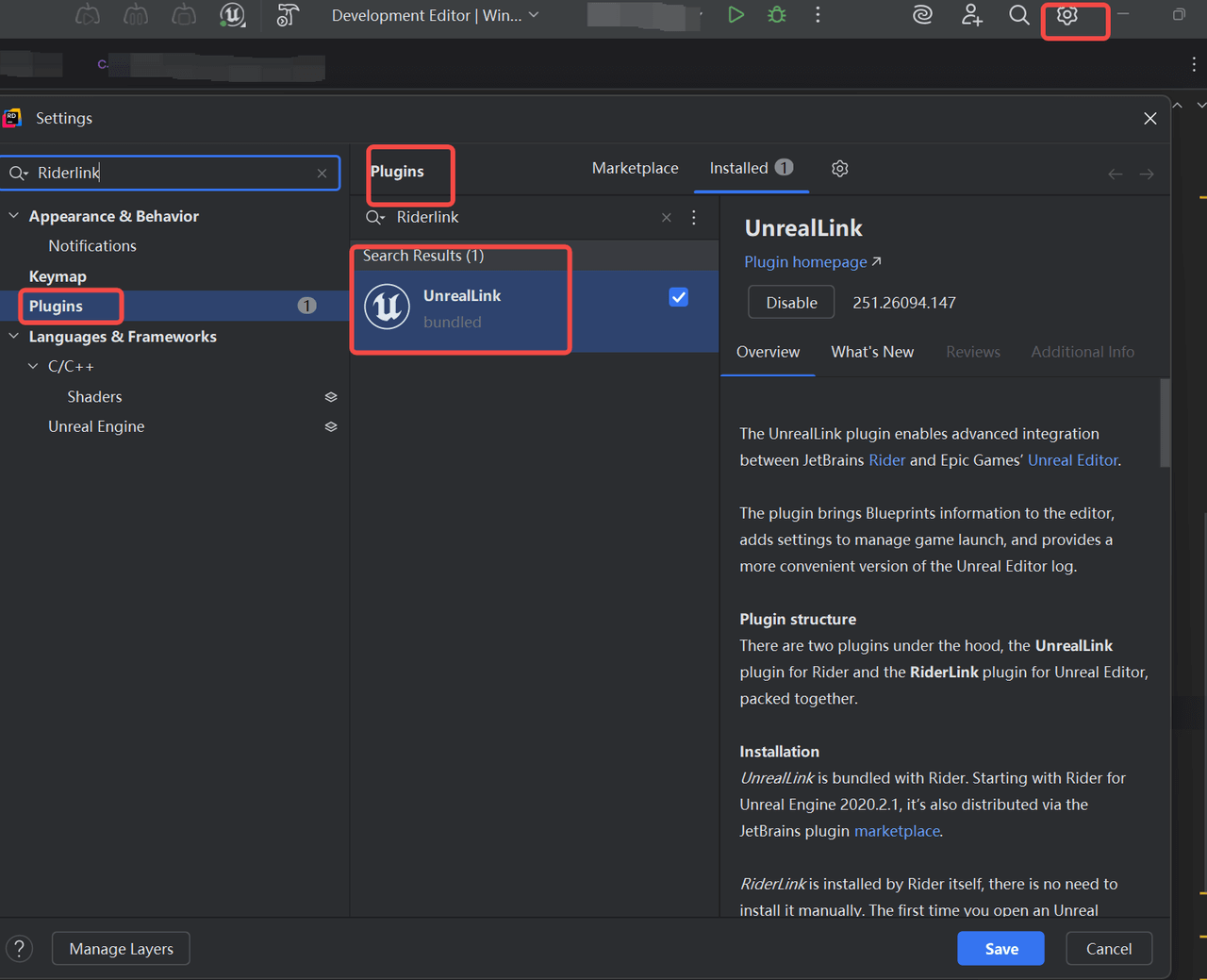Collapse the Appearance & Behavior section
1207x980 pixels.
[14, 216]
